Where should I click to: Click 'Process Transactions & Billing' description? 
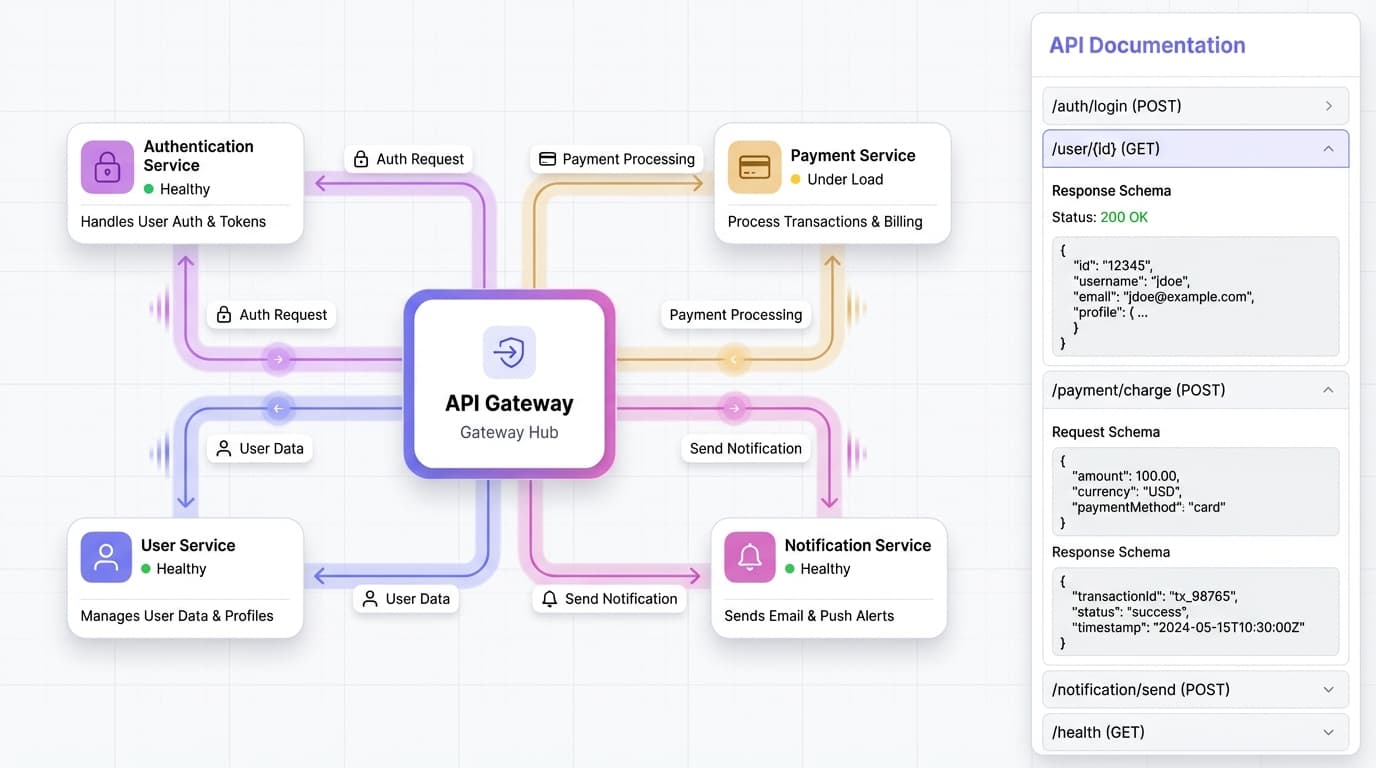[x=825, y=222]
